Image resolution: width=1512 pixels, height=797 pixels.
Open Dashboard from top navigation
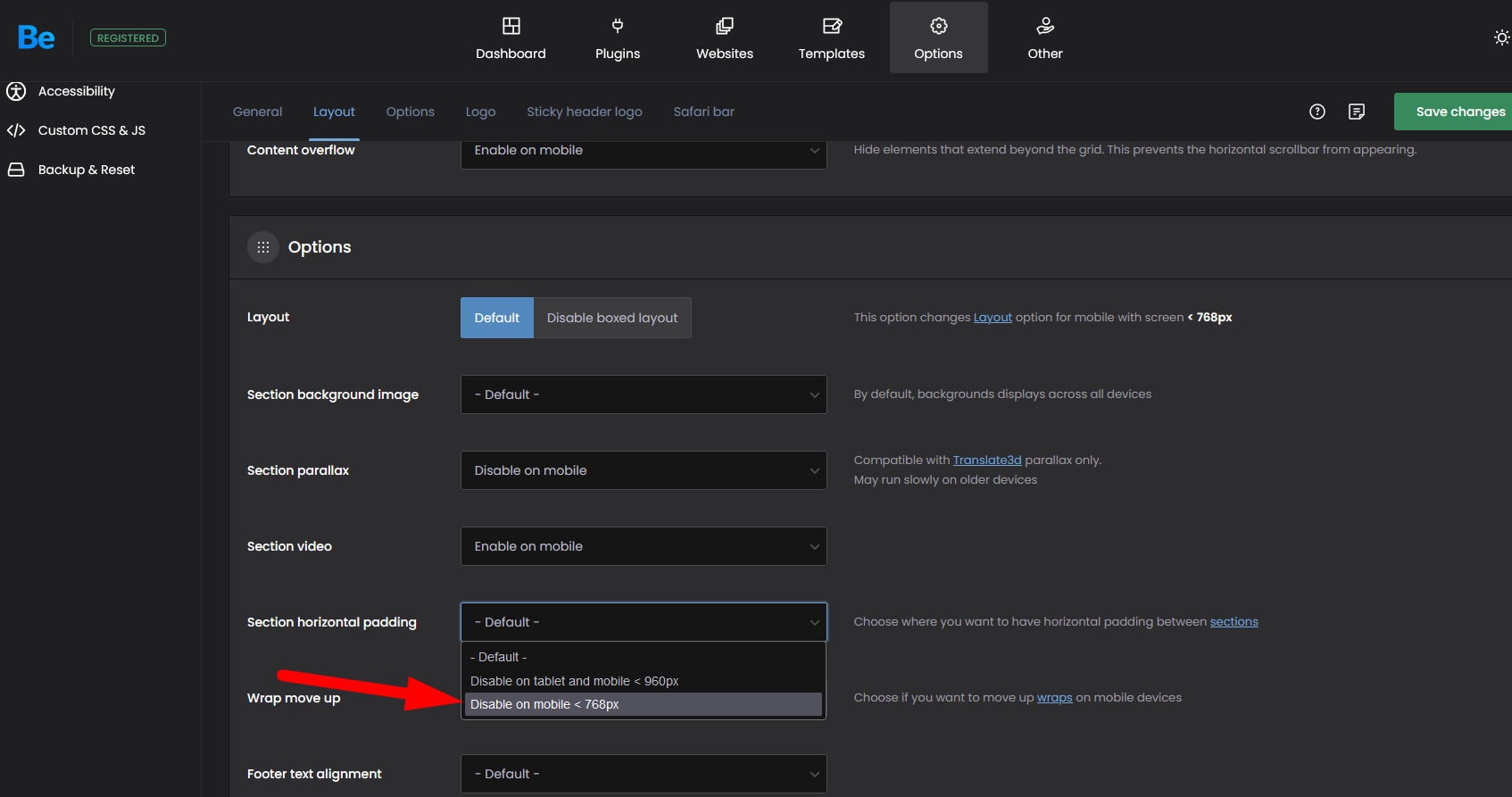click(x=511, y=37)
